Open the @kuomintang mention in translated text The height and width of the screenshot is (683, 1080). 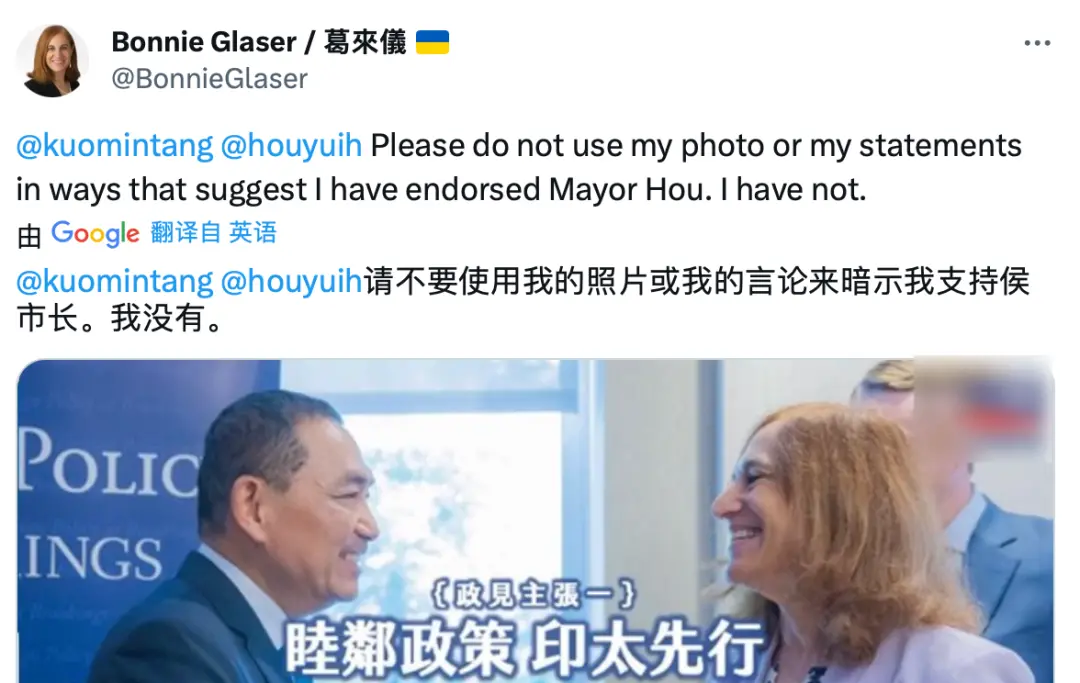pyautogui.click(x=115, y=281)
